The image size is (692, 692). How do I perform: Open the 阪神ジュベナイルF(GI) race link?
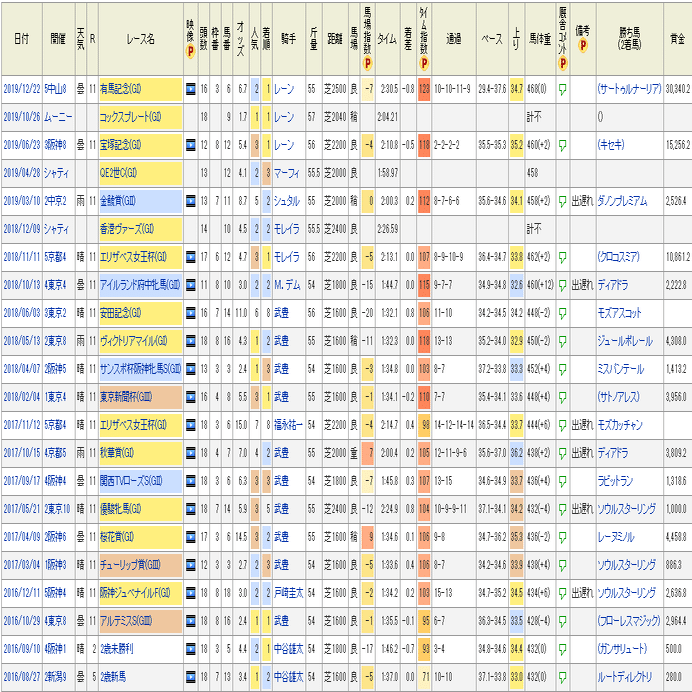pyautogui.click(x=135, y=593)
